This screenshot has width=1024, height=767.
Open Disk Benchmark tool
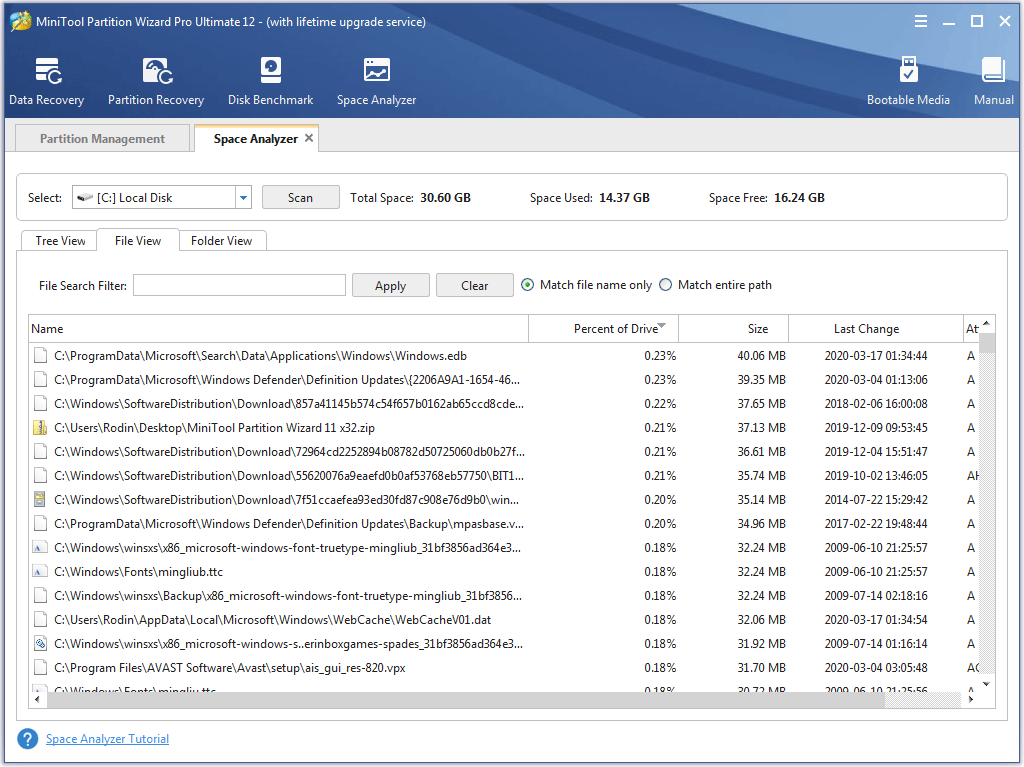coord(270,81)
